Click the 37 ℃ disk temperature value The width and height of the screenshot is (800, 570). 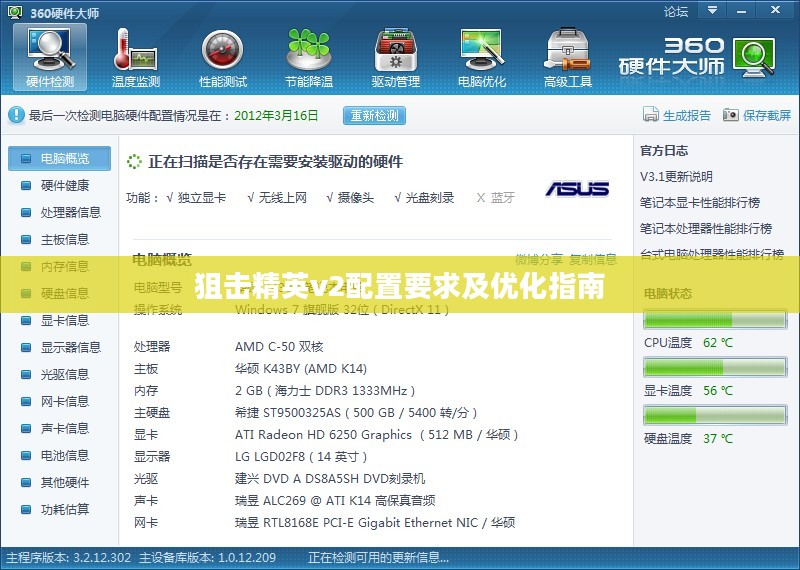[x=718, y=438]
